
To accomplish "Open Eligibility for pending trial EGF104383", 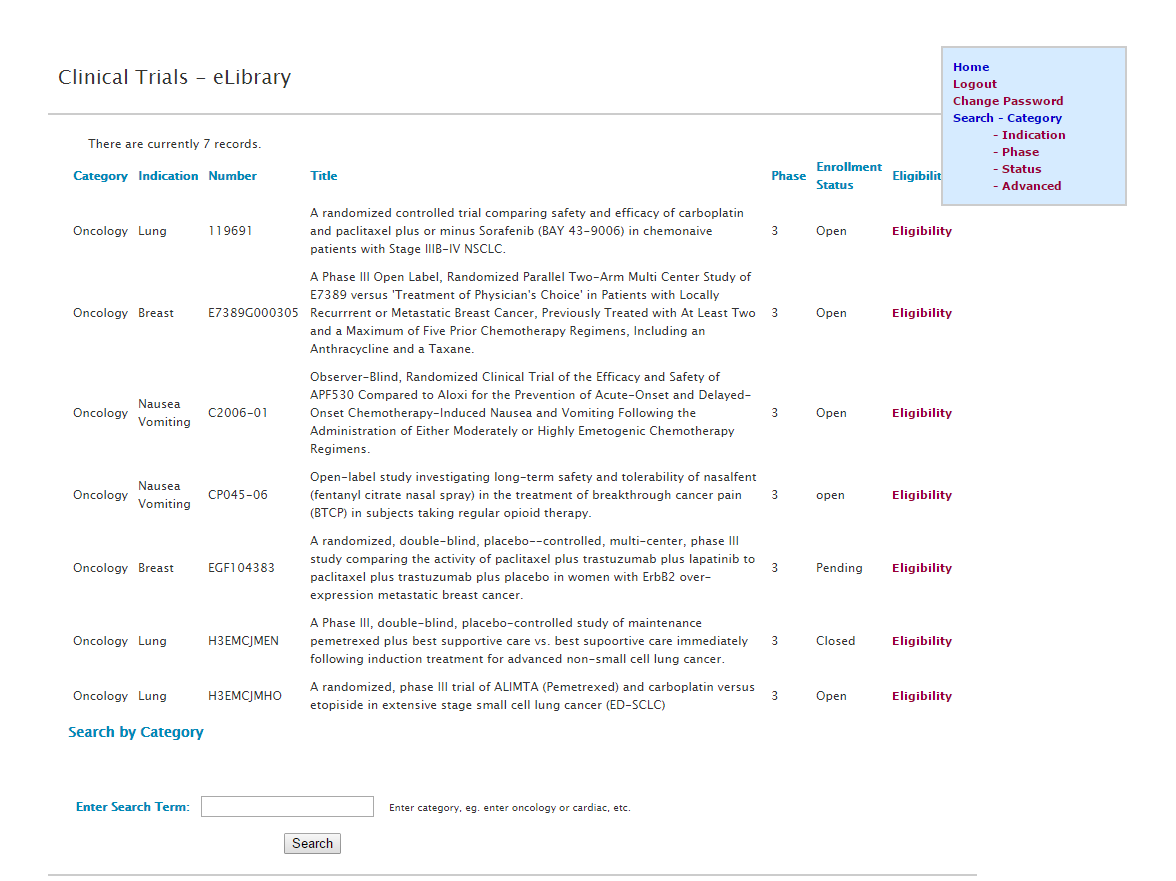I will 921,568.
